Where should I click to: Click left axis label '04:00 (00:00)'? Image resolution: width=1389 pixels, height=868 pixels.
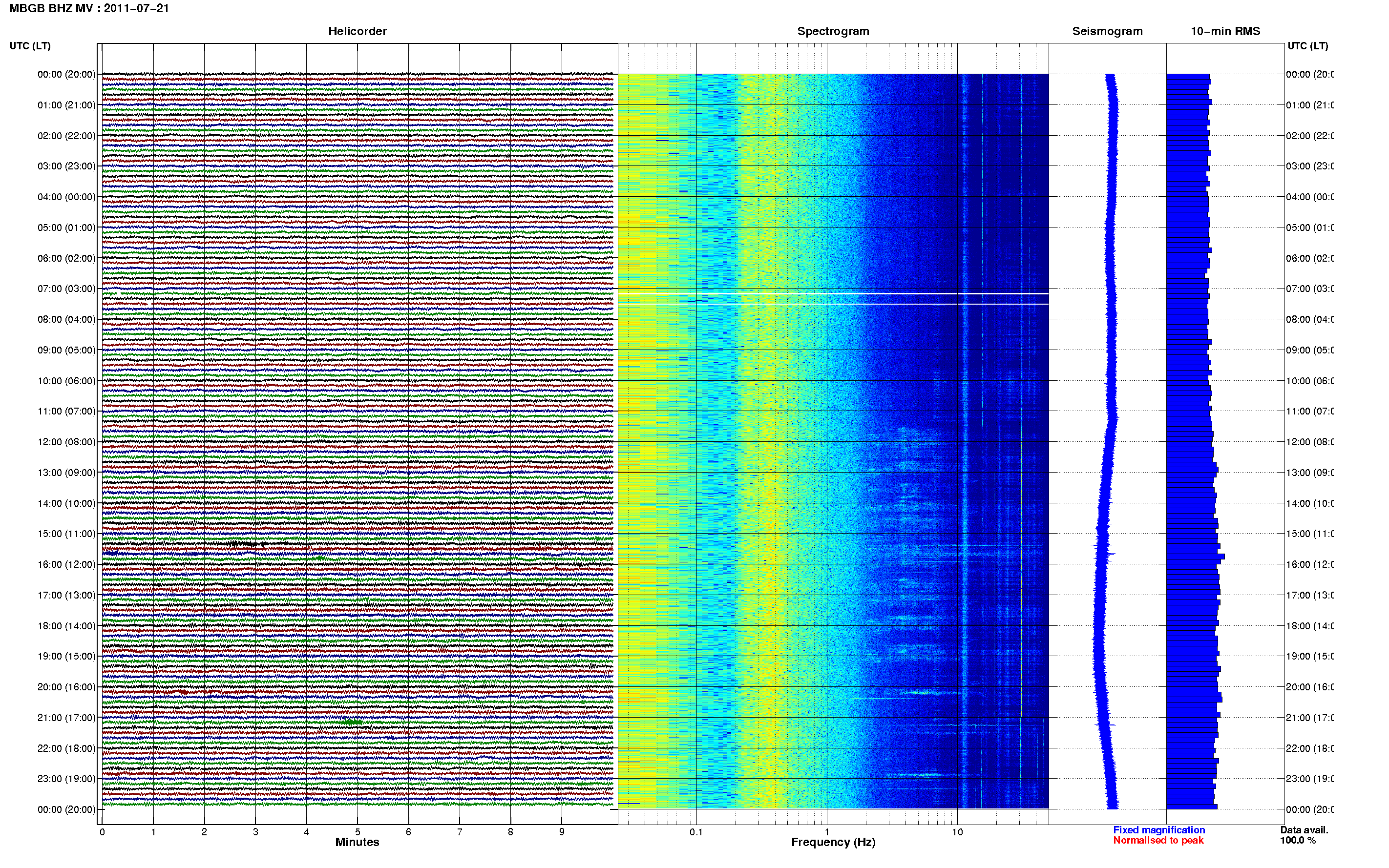click(x=66, y=197)
